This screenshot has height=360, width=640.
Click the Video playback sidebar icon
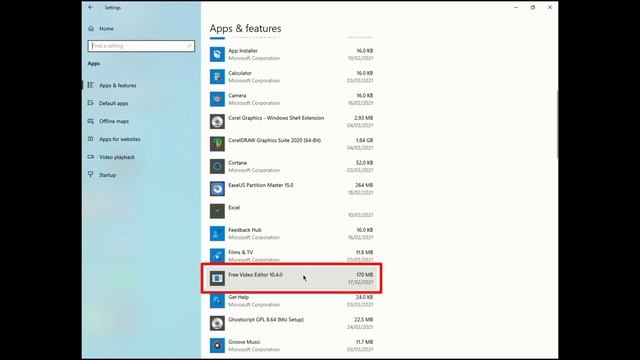pos(91,157)
